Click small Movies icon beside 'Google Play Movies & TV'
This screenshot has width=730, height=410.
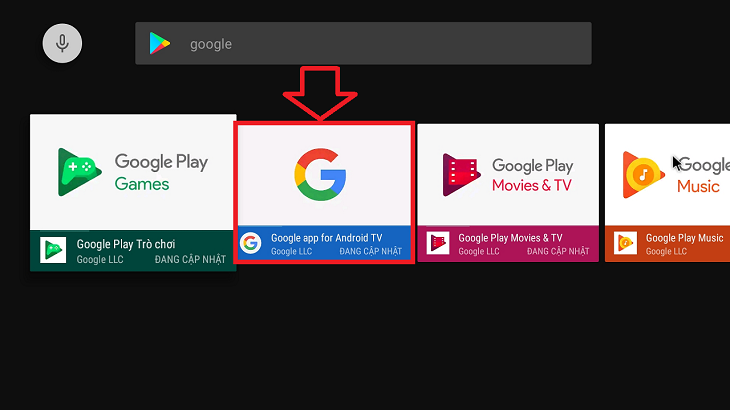438,243
